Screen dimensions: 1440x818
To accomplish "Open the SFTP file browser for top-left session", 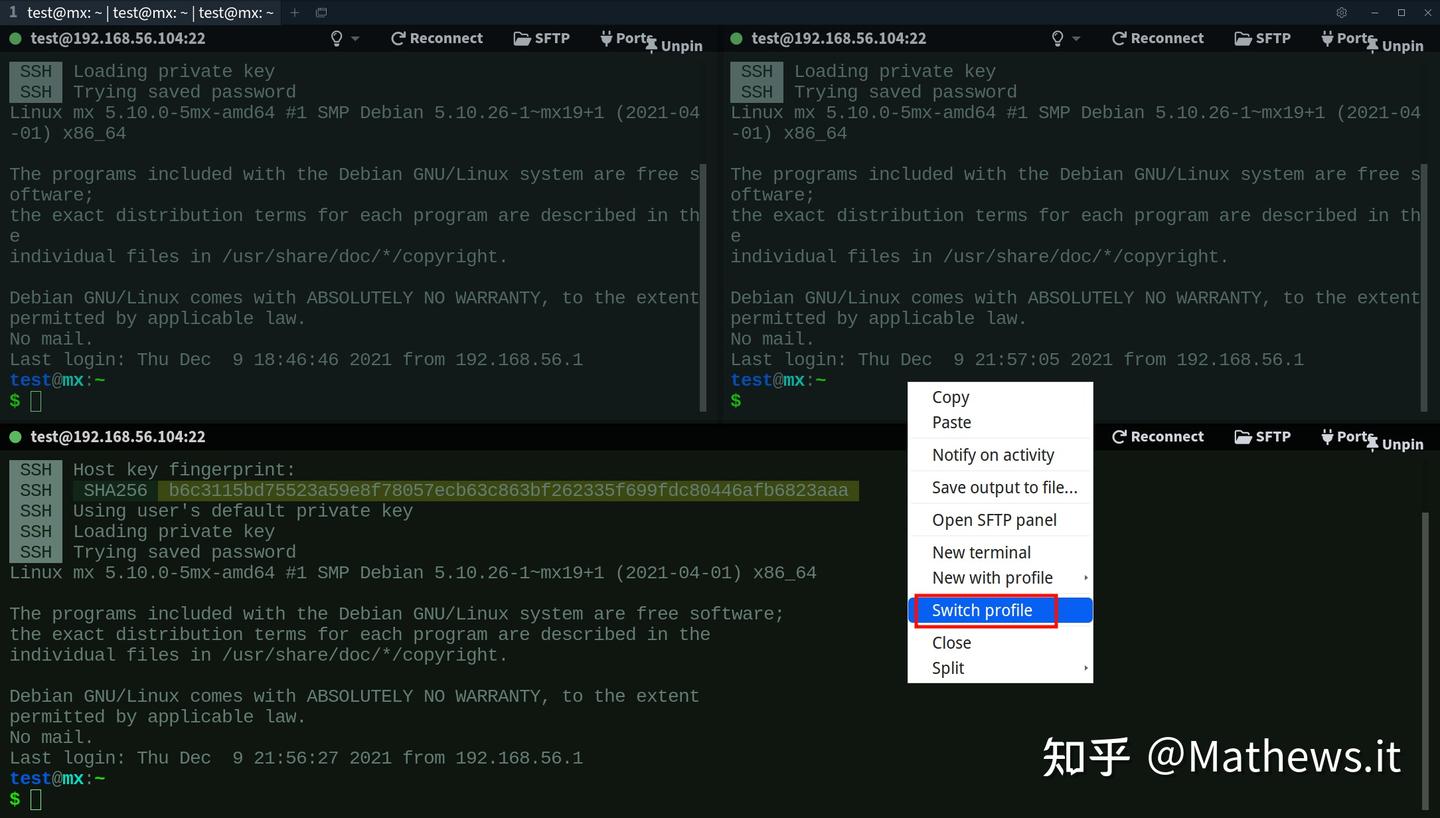I will (541, 38).
